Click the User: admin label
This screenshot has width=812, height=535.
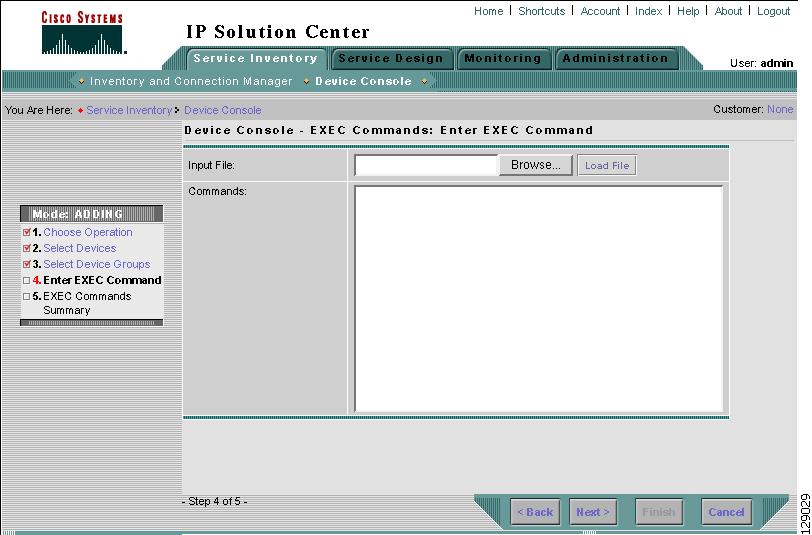(761, 63)
